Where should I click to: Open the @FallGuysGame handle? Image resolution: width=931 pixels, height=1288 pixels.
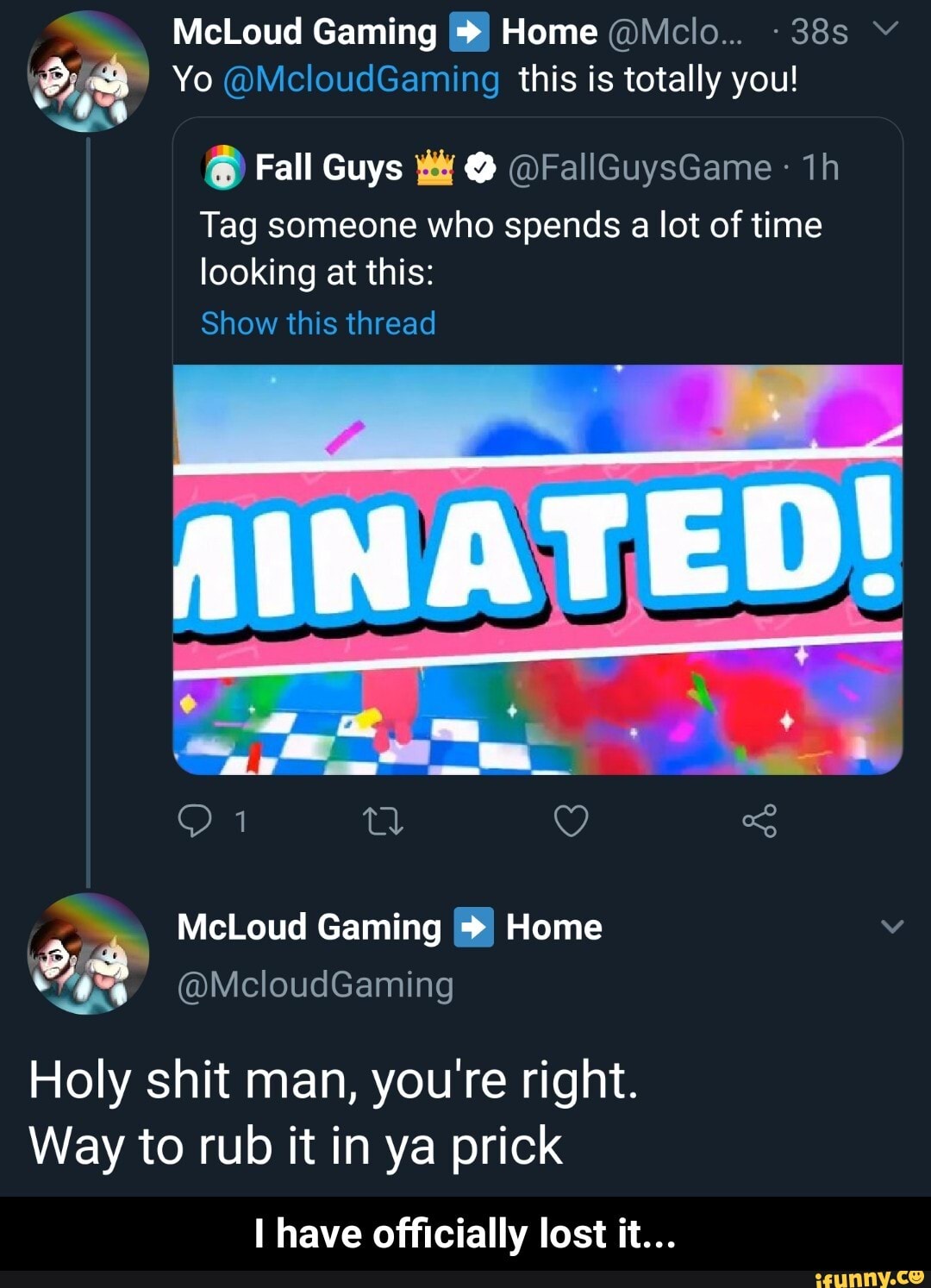640,168
